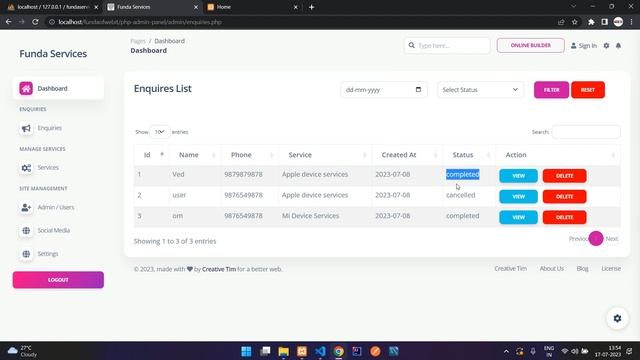Open File Explorer from taskbar
Image resolution: width=640 pixels, height=360 pixels.
coord(283,351)
